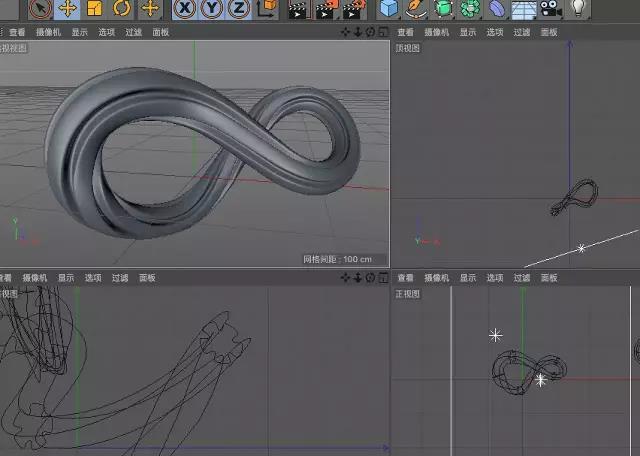Choose the Rotate tool
Screen dimensions: 640x456
(122, 8)
